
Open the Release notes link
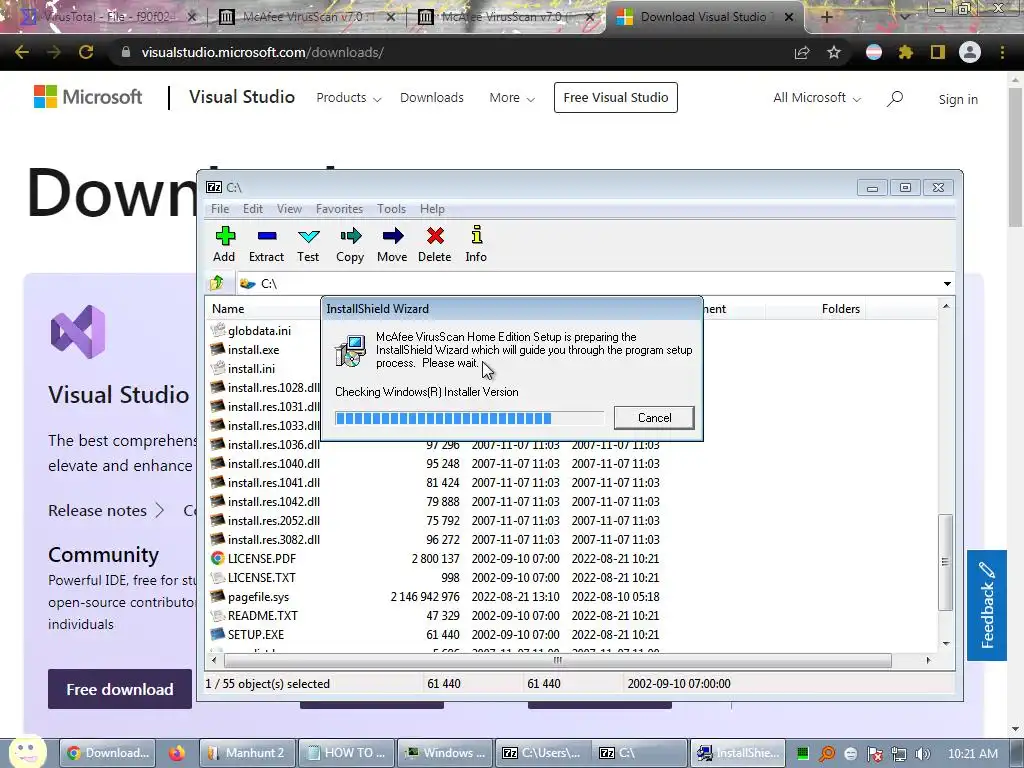point(106,511)
